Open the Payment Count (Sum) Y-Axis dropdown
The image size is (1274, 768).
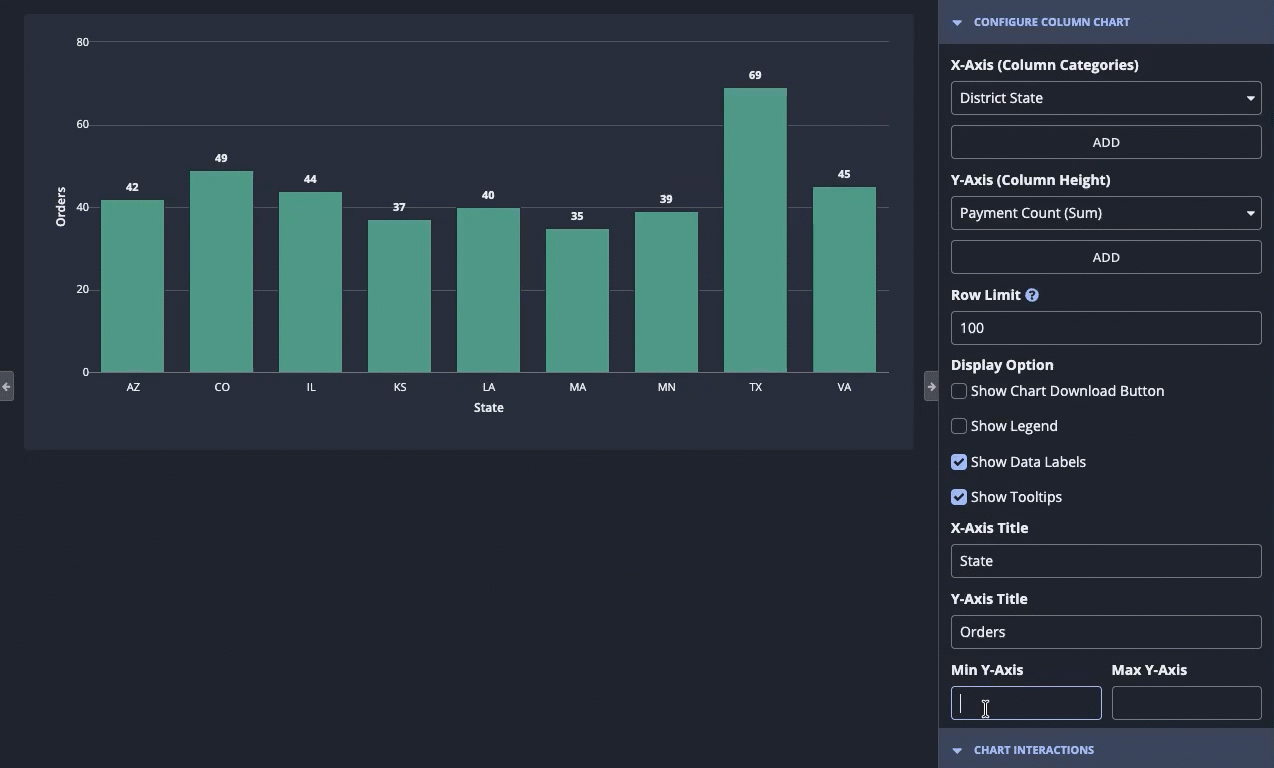click(x=1106, y=213)
